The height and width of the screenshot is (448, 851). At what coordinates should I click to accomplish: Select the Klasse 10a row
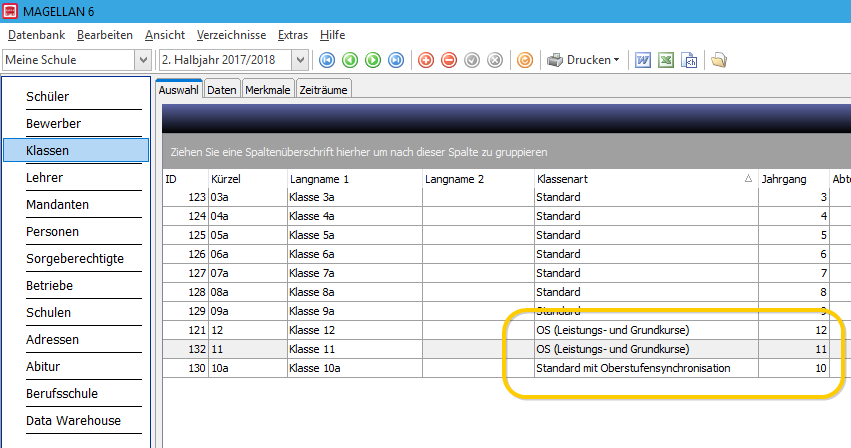tap(496, 368)
